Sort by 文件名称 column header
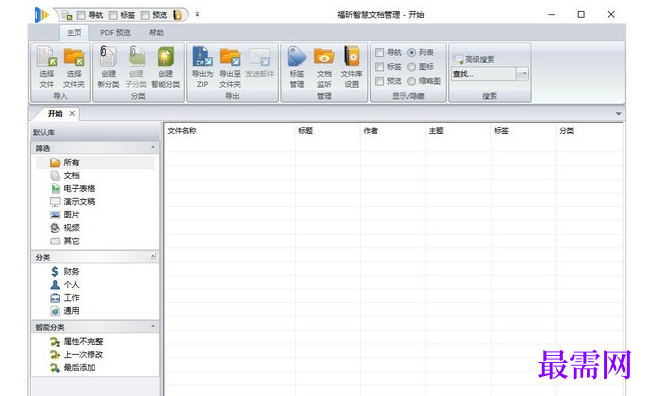This screenshot has height=396, width=650. pos(229,131)
